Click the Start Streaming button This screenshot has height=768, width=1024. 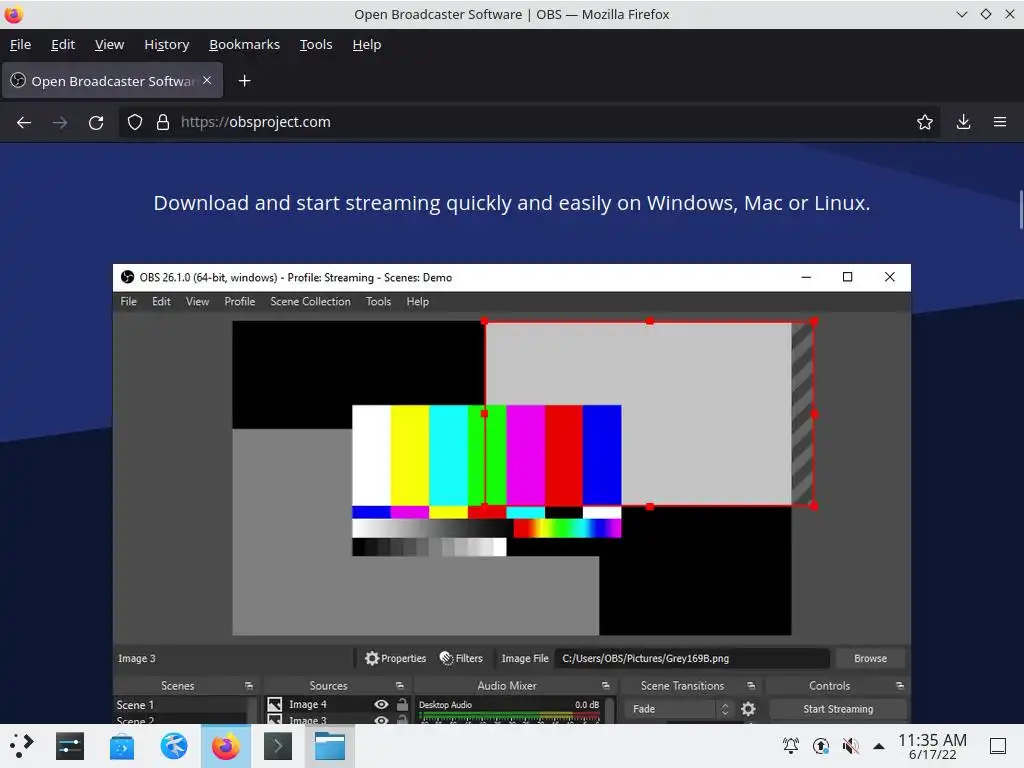pyautogui.click(x=838, y=709)
